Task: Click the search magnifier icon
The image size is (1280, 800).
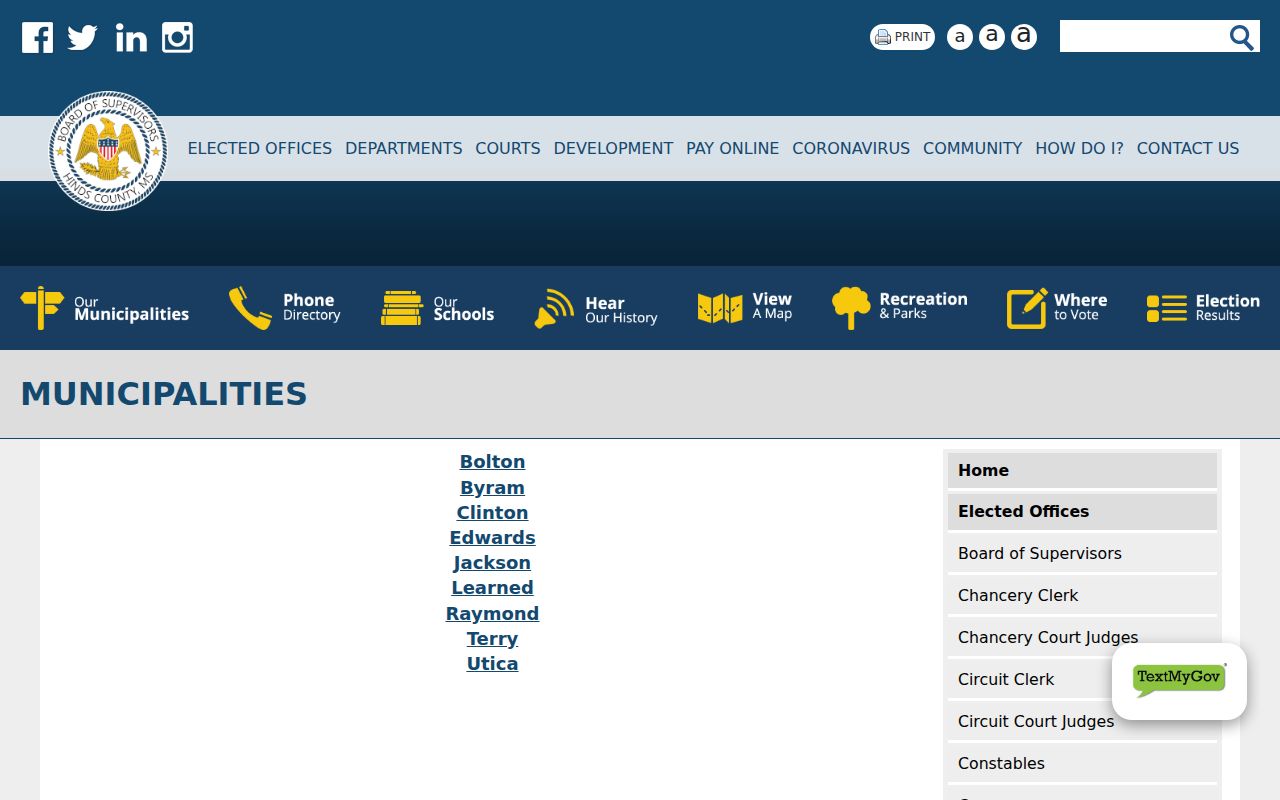Action: (x=1241, y=37)
